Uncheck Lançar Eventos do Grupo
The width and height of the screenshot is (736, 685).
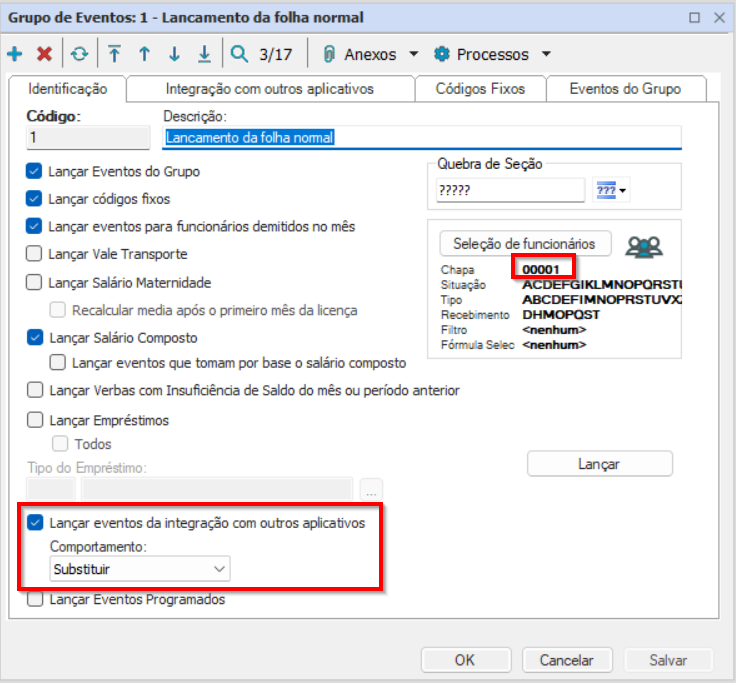tap(34, 171)
